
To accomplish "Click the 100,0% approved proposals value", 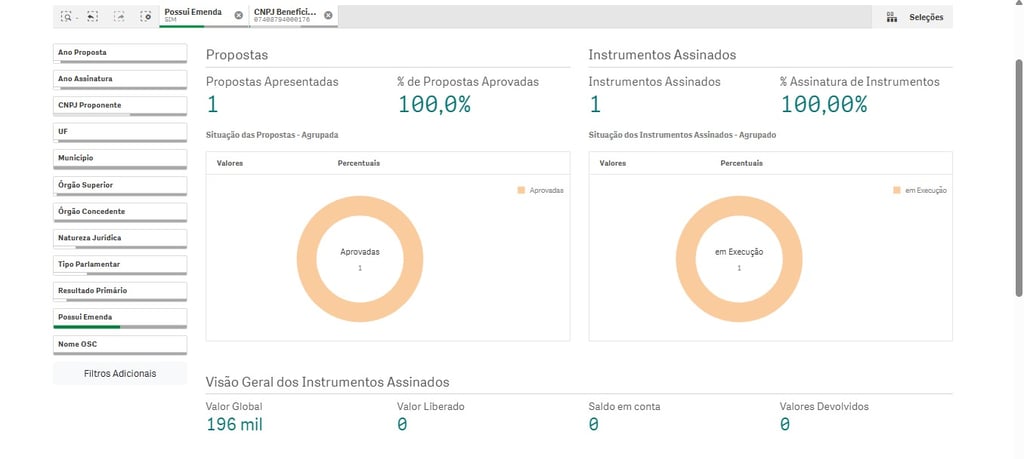I will (x=434, y=104).
